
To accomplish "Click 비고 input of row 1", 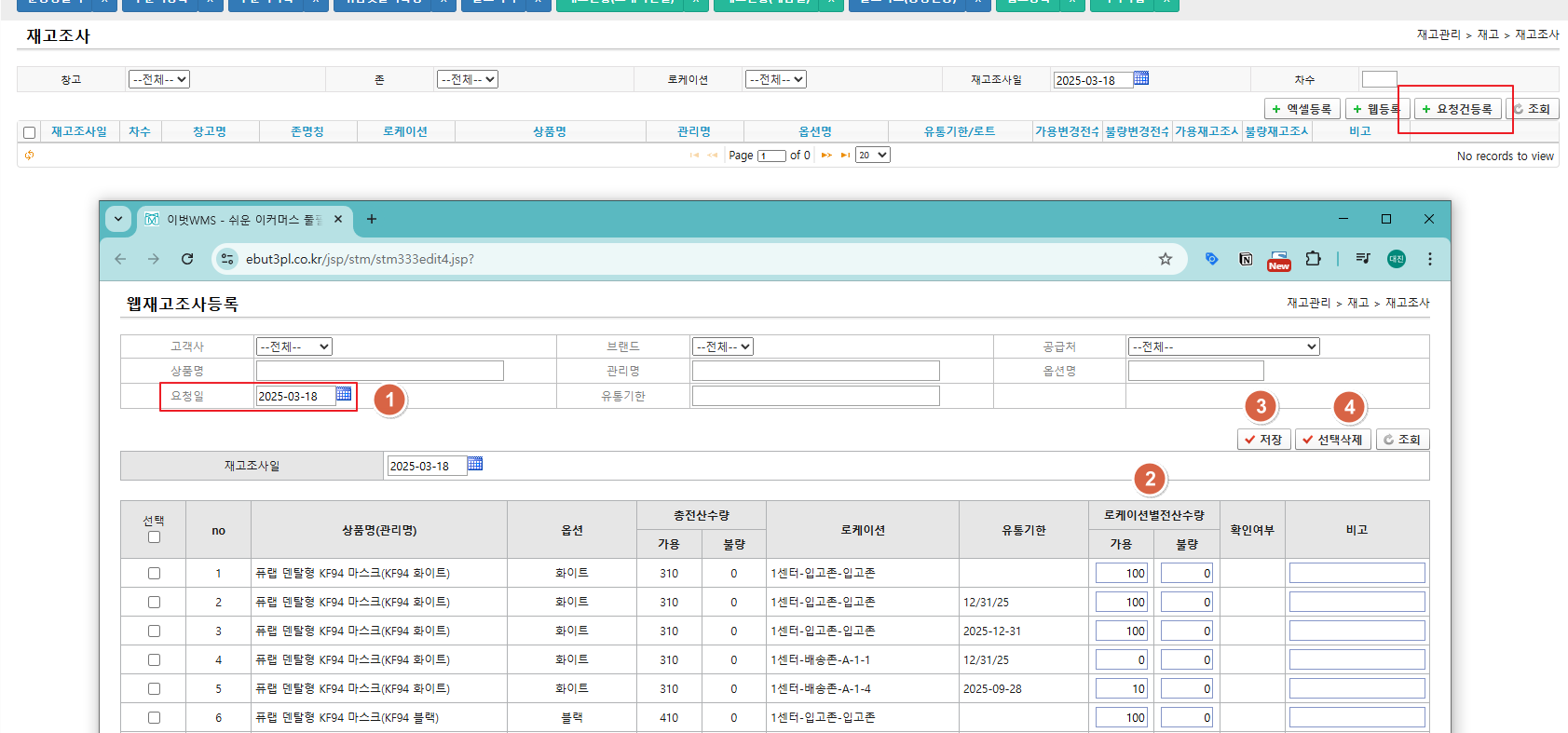I will point(1357,574).
